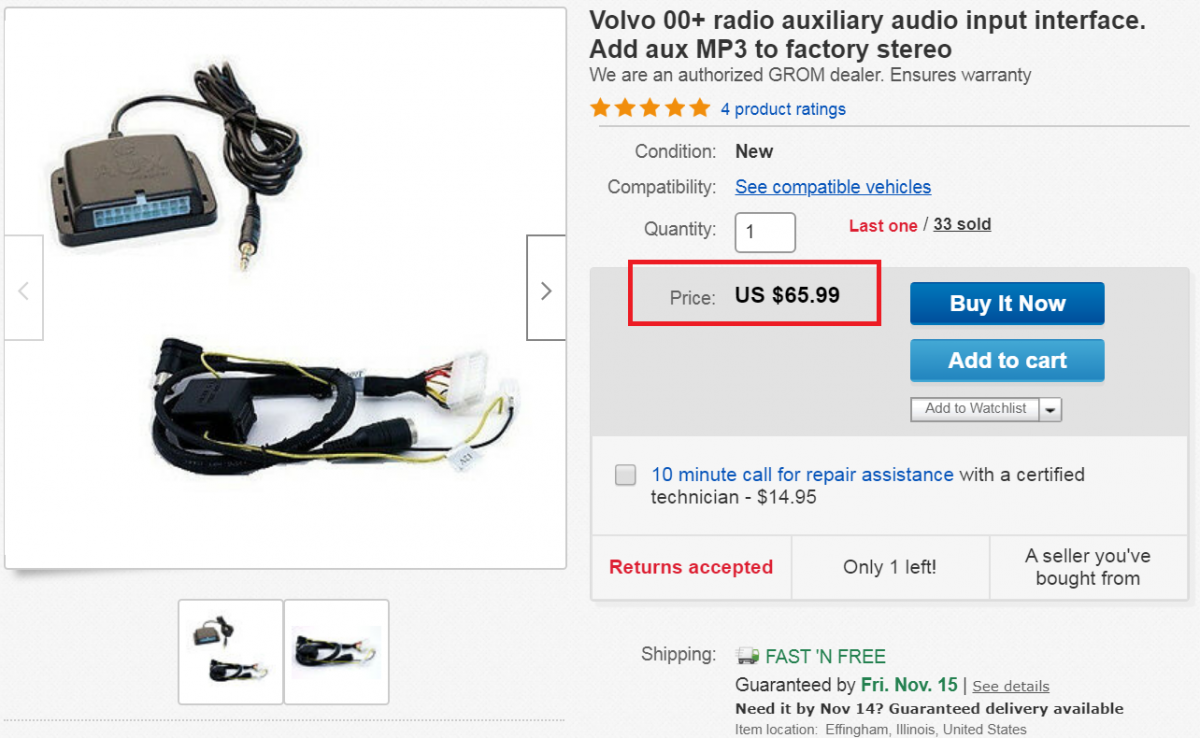Select the second product thumbnail
Viewport: 1200px width, 738px height.
click(336, 651)
